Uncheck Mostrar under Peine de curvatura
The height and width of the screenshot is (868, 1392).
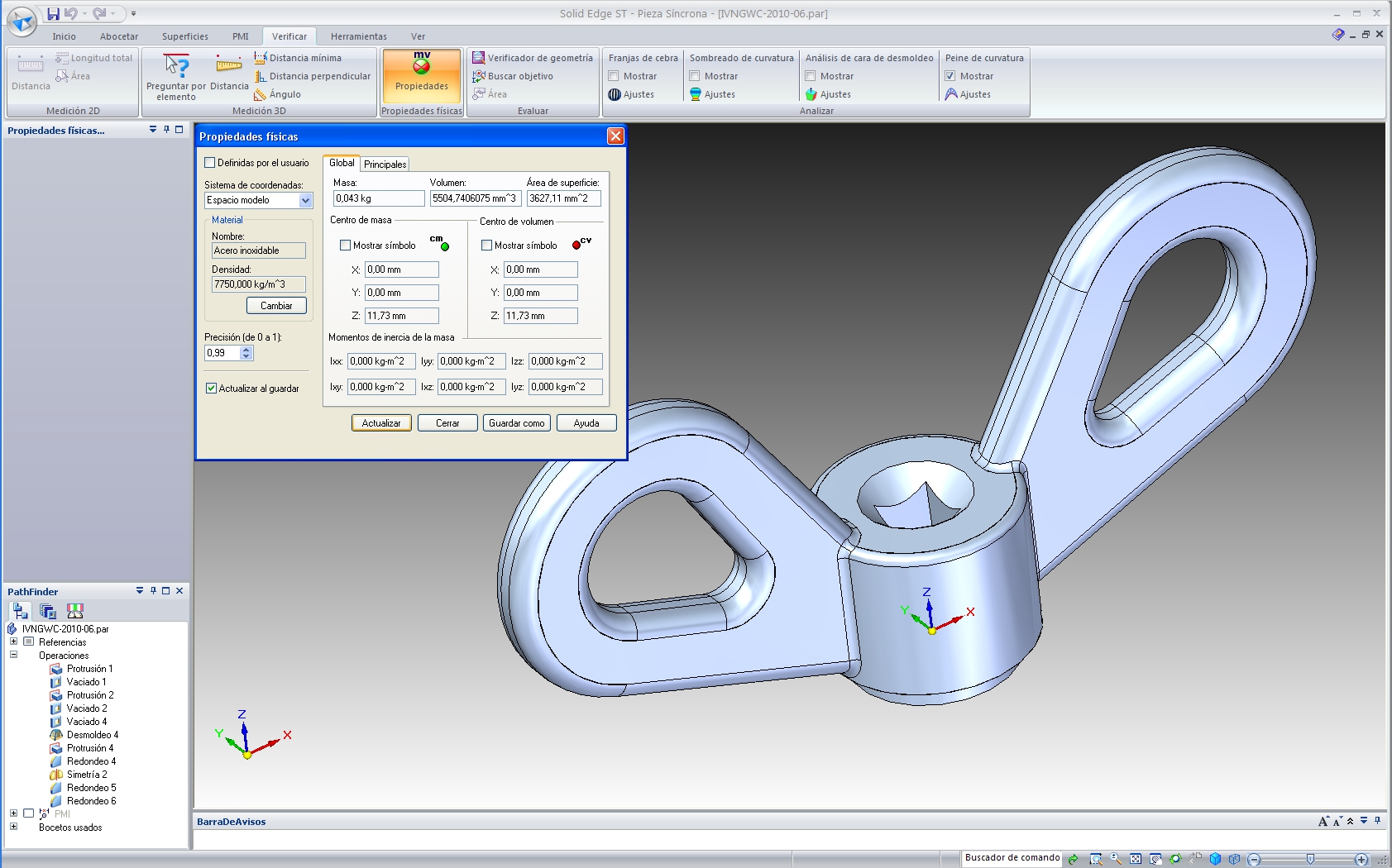950,76
